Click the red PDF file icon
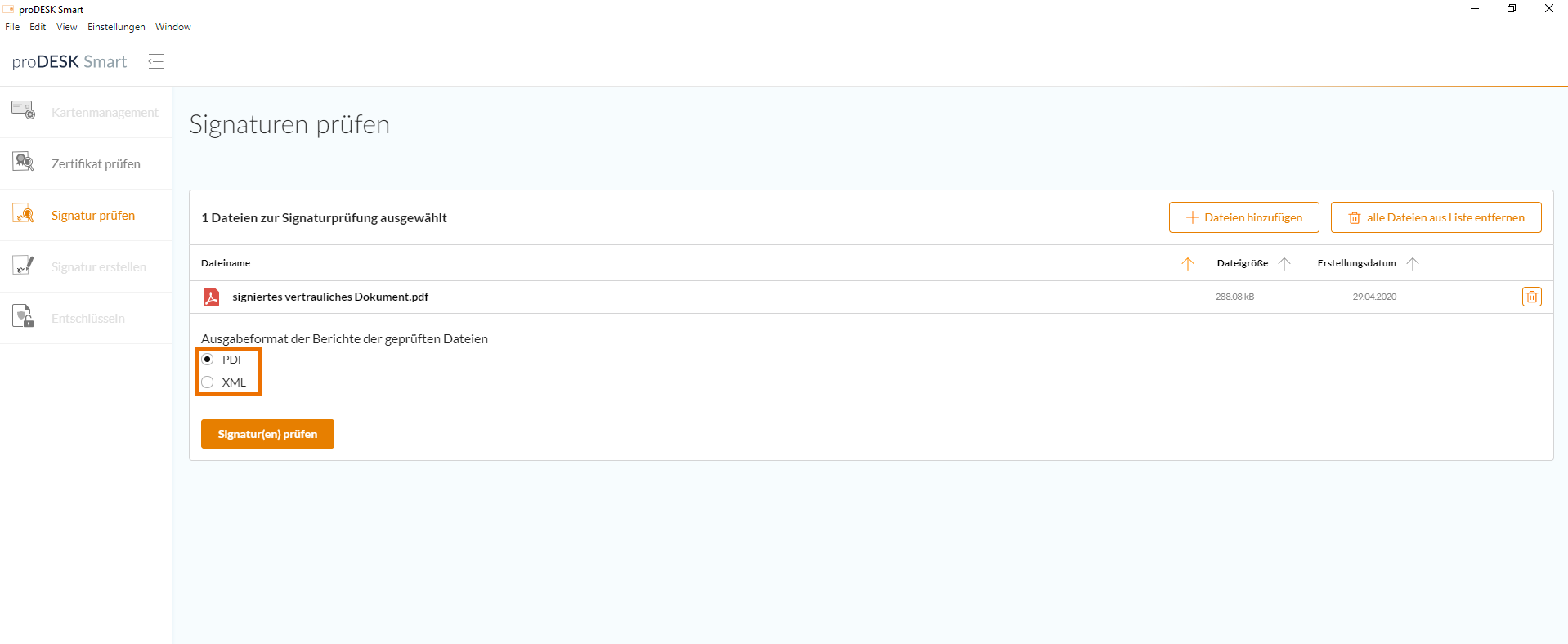 pyautogui.click(x=211, y=297)
